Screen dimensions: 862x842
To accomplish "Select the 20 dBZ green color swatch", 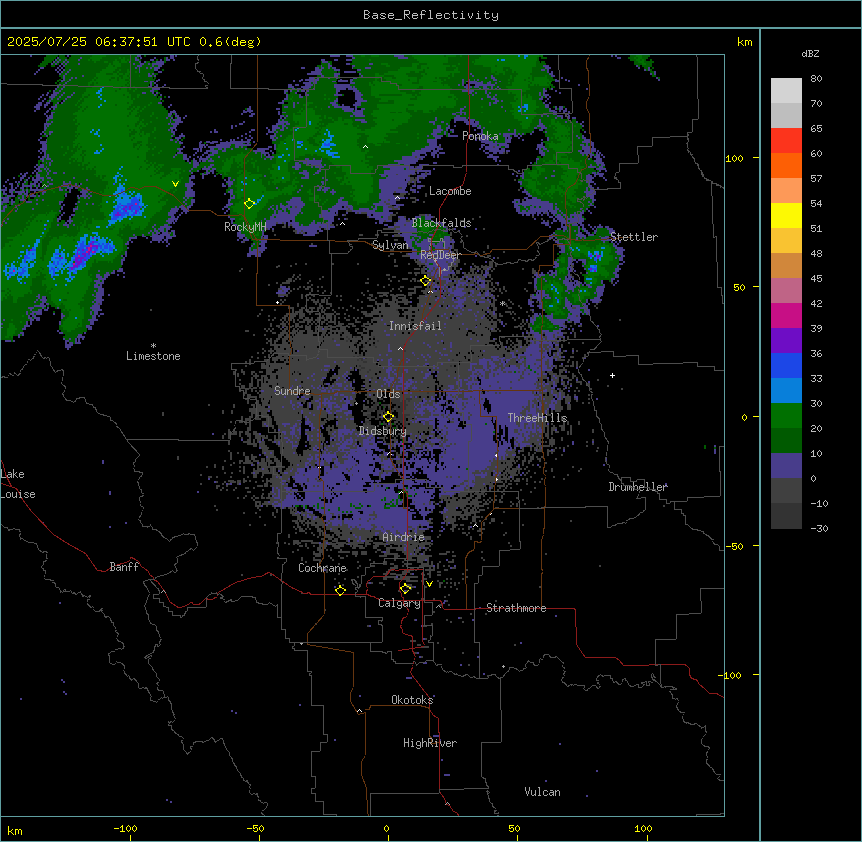I will (786, 416).
